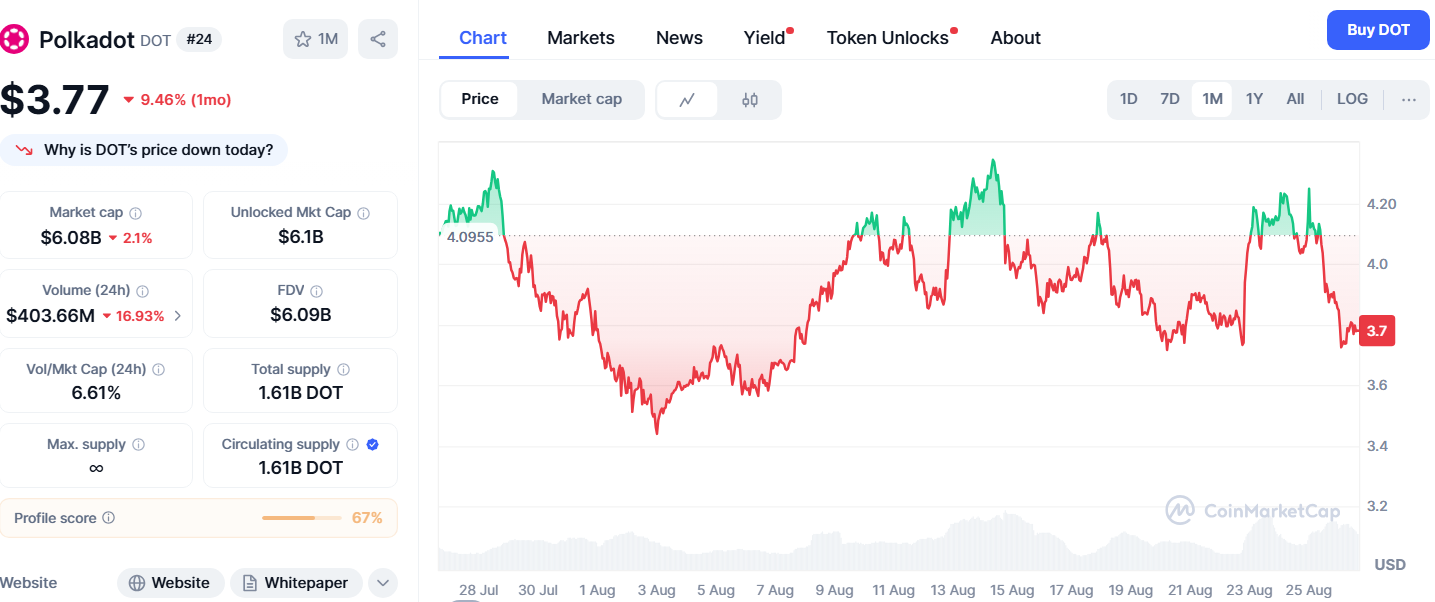This screenshot has height=602, width=1435.
Task: Select the line chart icon
Action: tap(689, 99)
